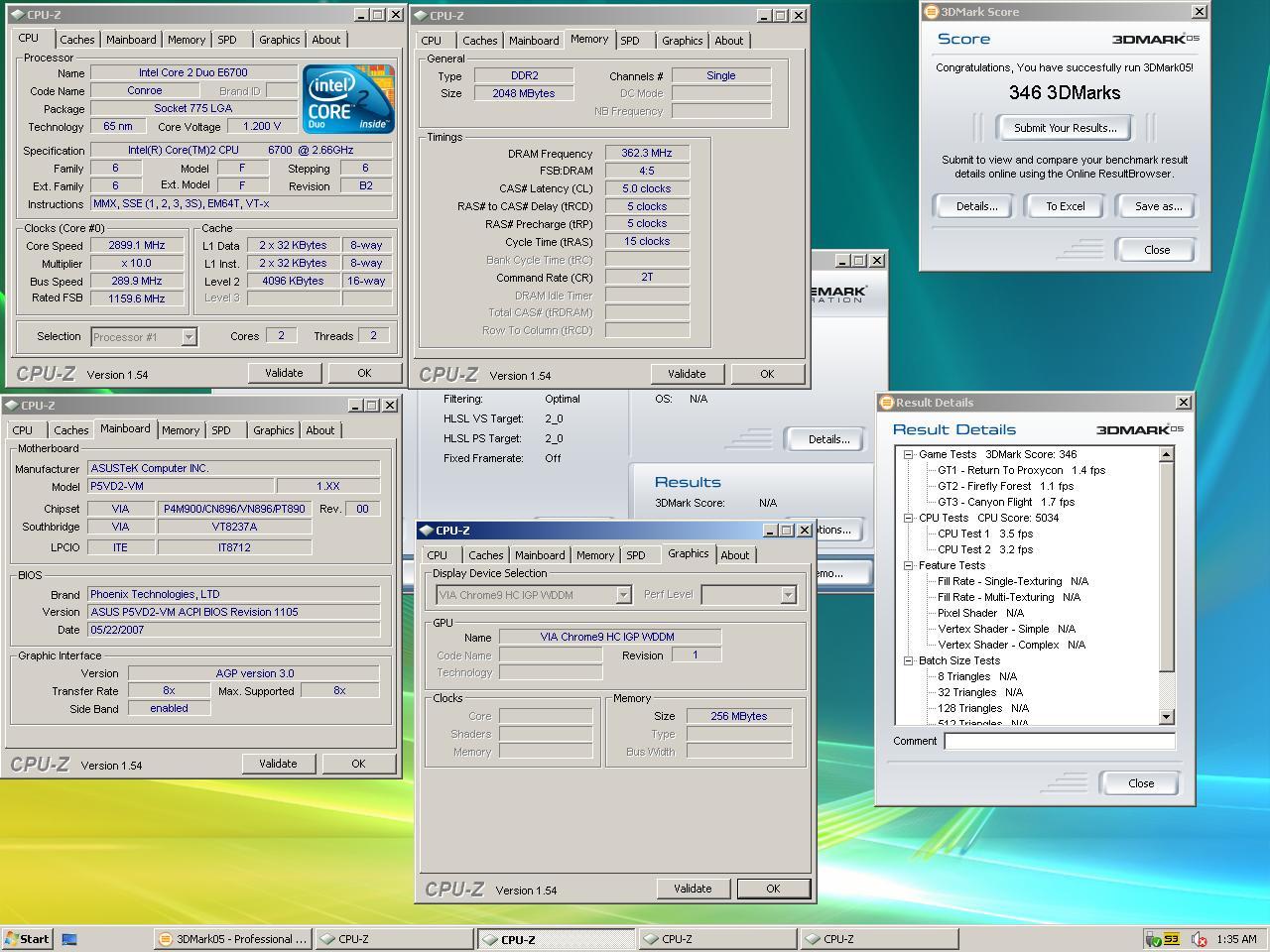The height and width of the screenshot is (952, 1270).
Task: Click security shield tray icon
Action: 1154,939
